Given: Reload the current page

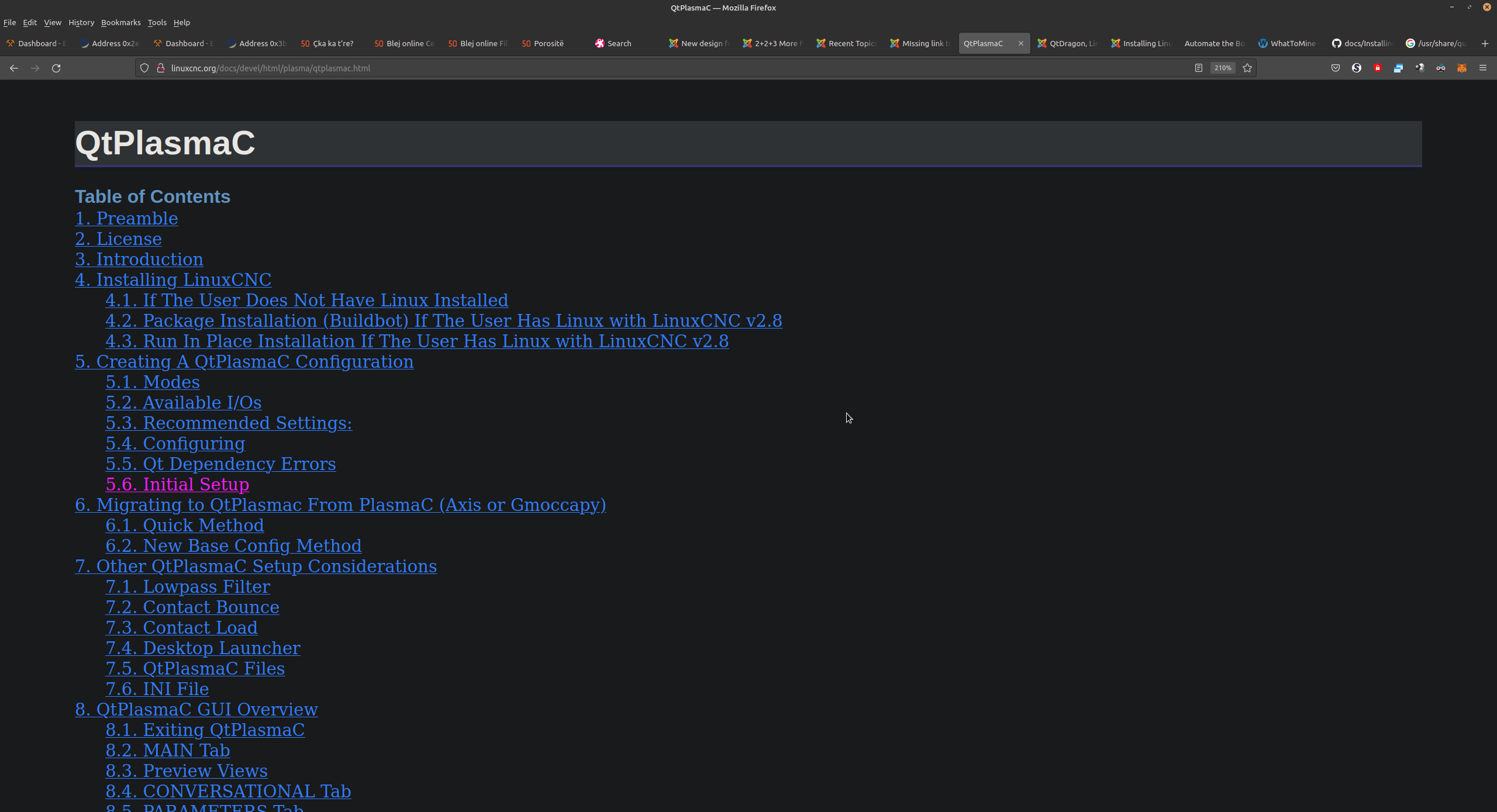Looking at the screenshot, I should click(x=56, y=68).
